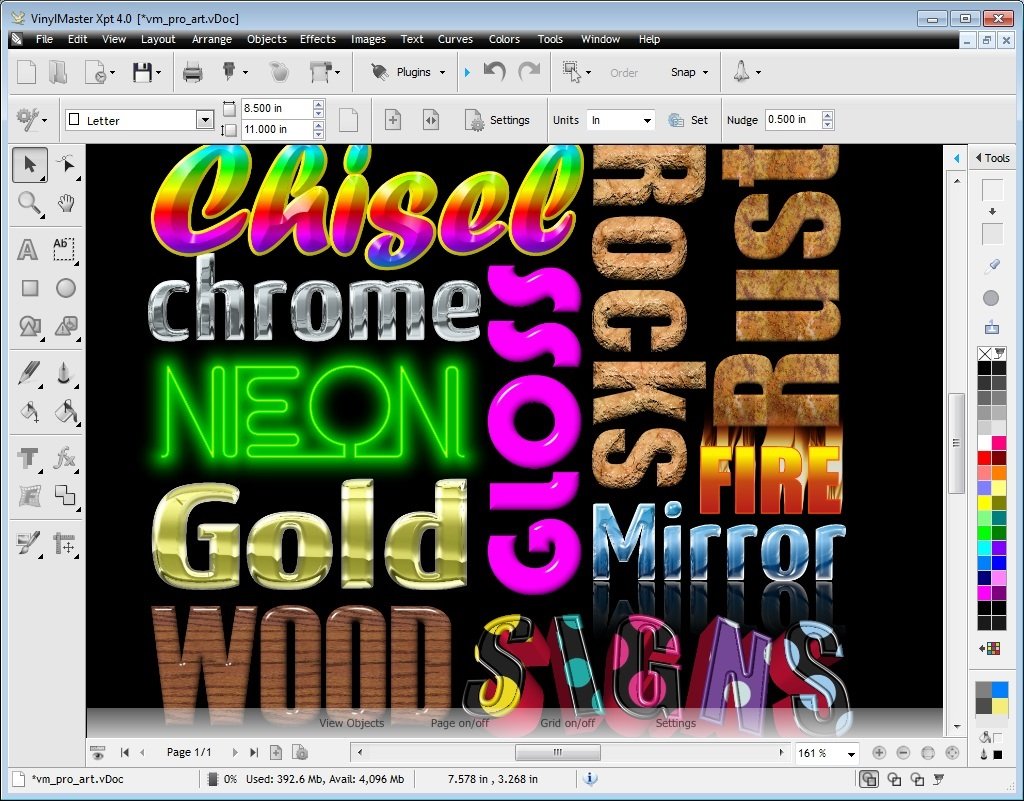Click the Settings button above the status bar
This screenshot has height=801, width=1024.
coord(676,723)
